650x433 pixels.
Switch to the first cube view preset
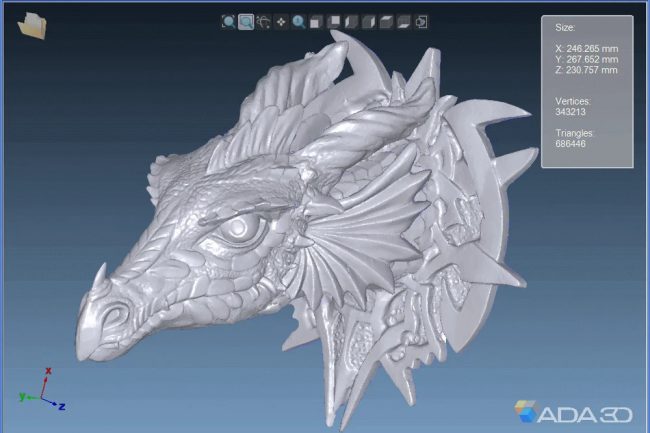tap(316, 21)
